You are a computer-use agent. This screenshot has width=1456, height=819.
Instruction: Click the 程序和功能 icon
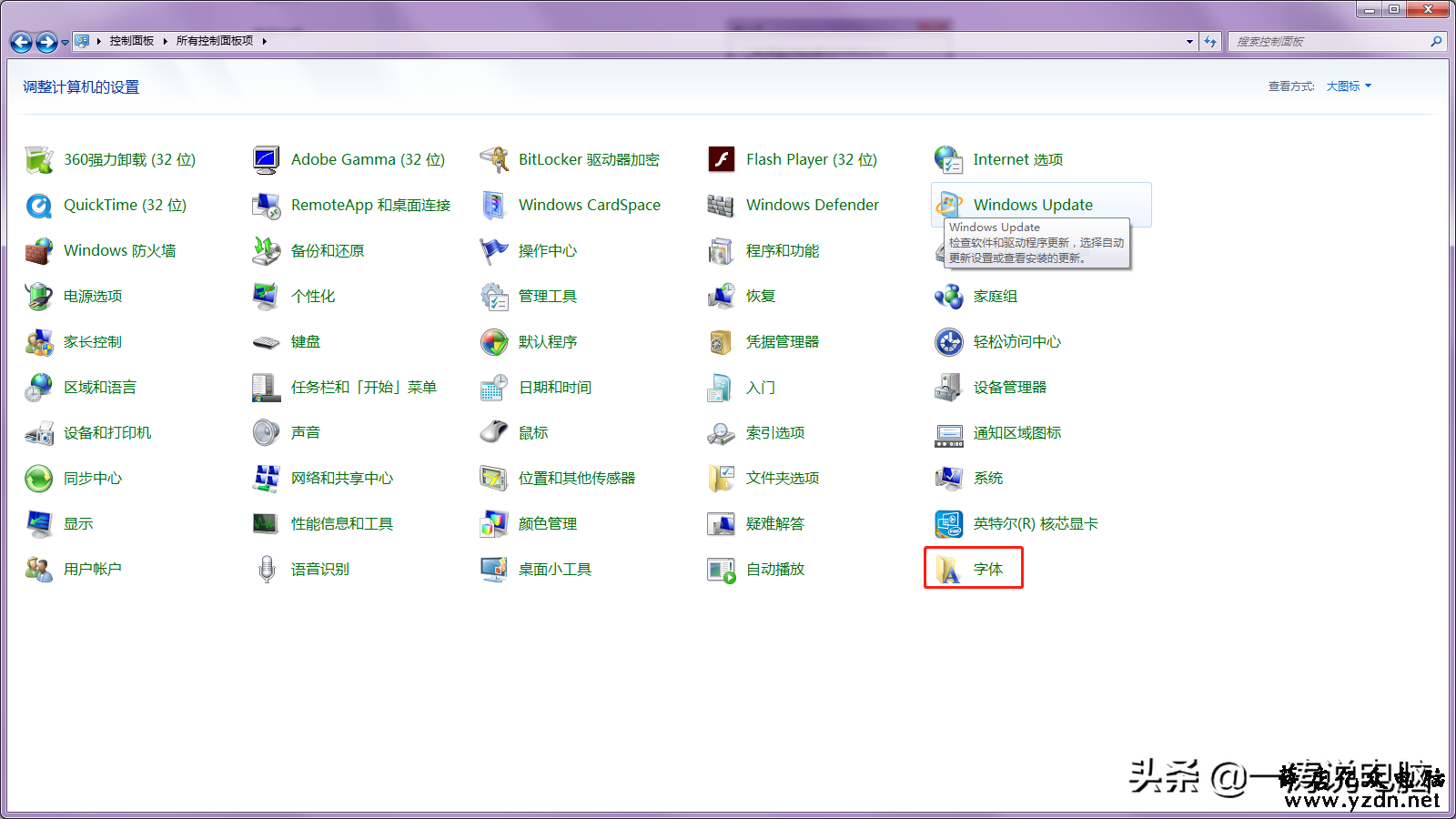pos(722,250)
